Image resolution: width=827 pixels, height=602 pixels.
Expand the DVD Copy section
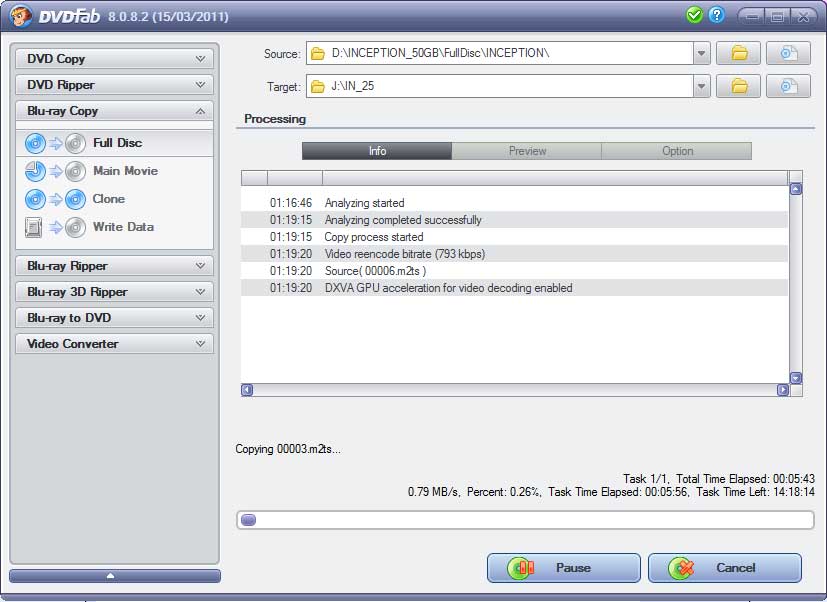click(x=114, y=59)
